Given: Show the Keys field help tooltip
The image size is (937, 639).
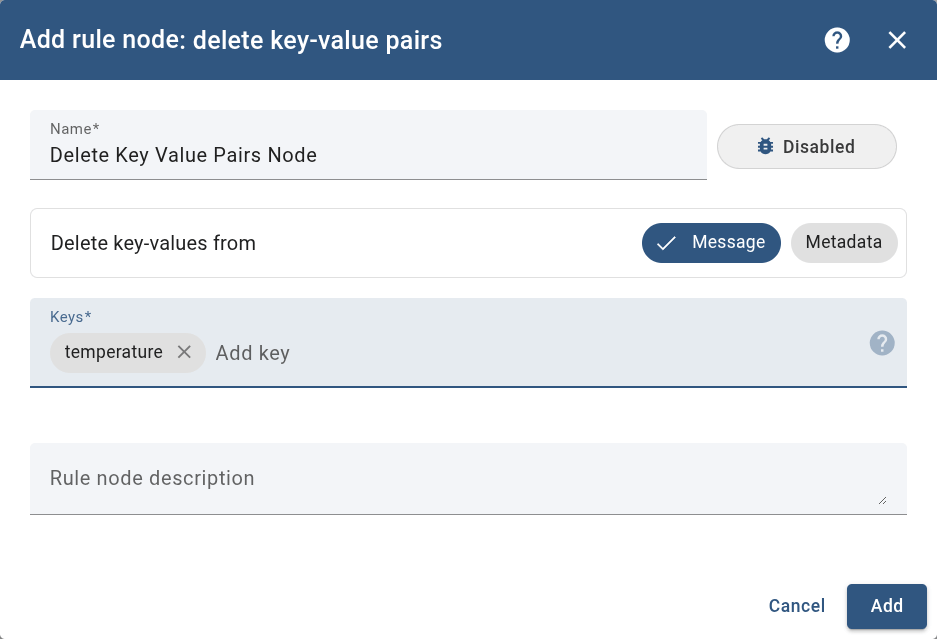Looking at the screenshot, I should [x=881, y=343].
